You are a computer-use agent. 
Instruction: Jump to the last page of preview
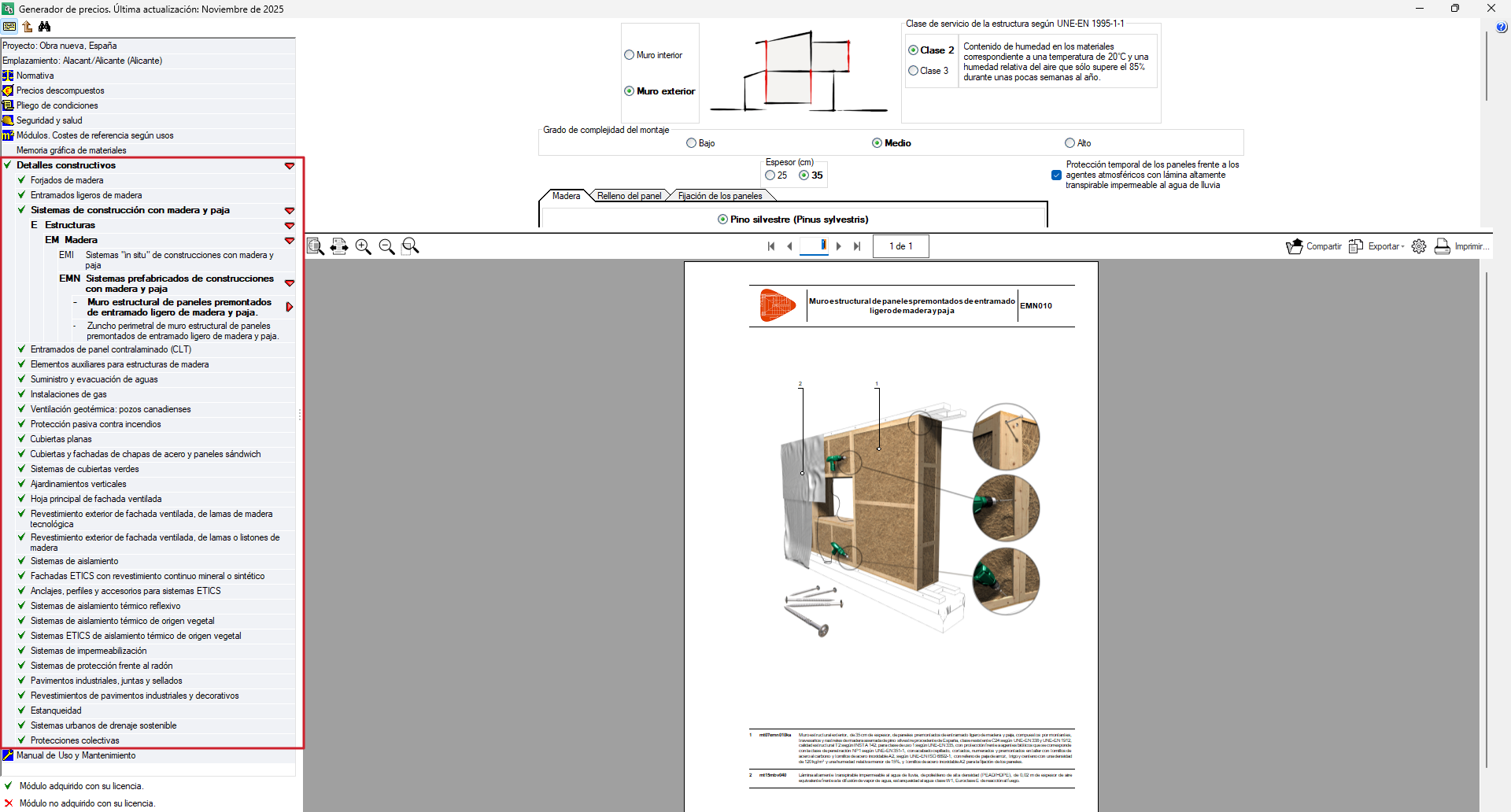point(857,246)
